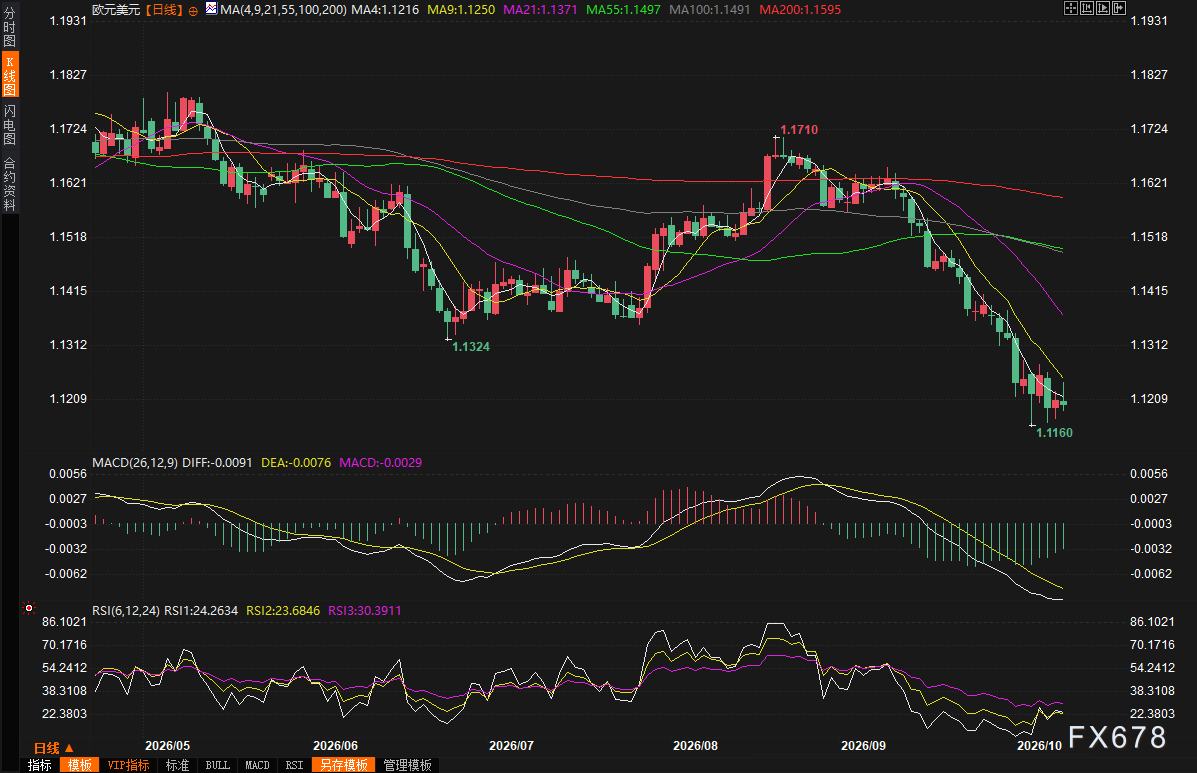
Task: Click the jump-to-chart-start axis icon
Action: 1087,8
